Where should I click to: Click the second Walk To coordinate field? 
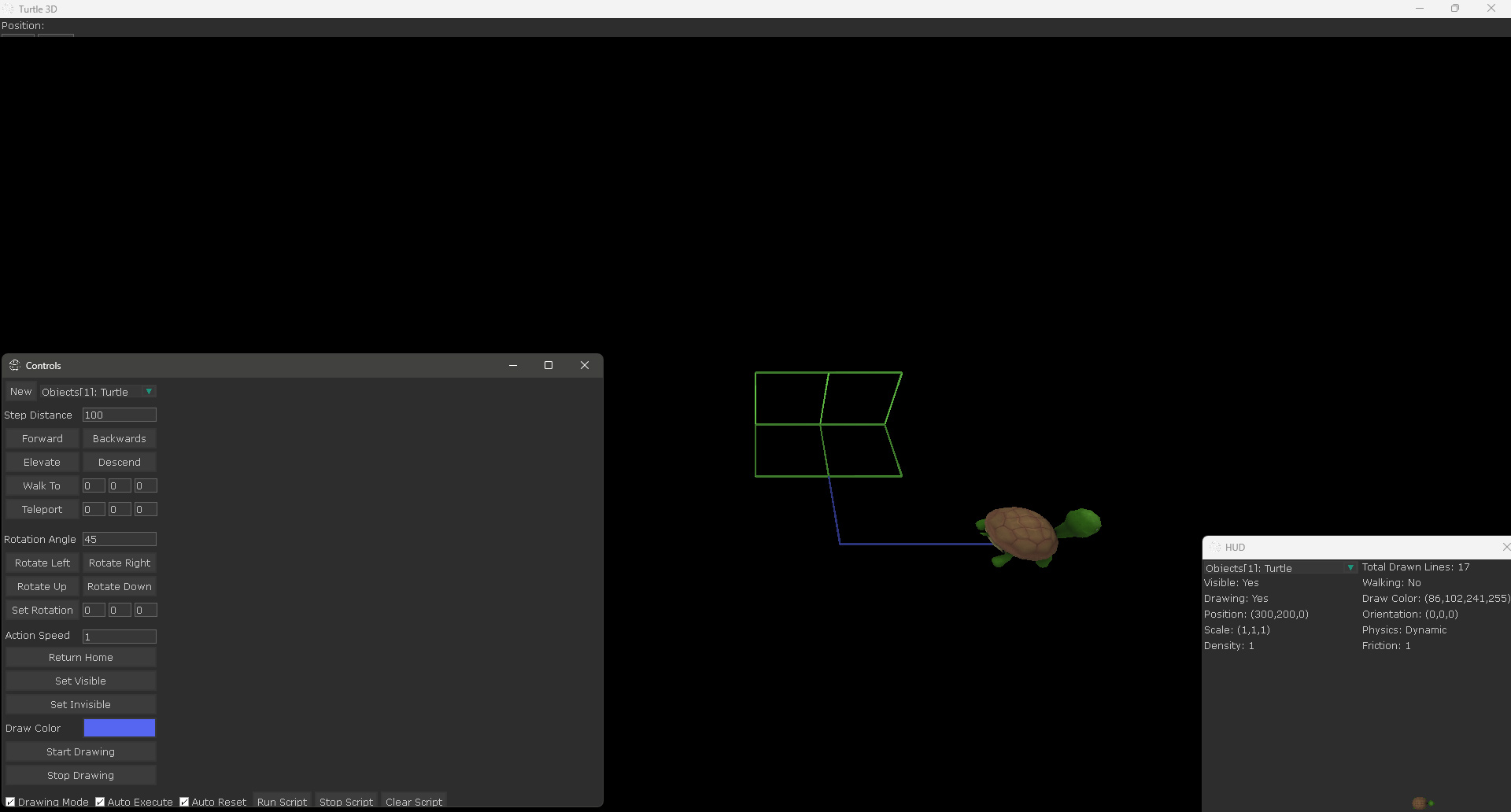click(x=120, y=486)
